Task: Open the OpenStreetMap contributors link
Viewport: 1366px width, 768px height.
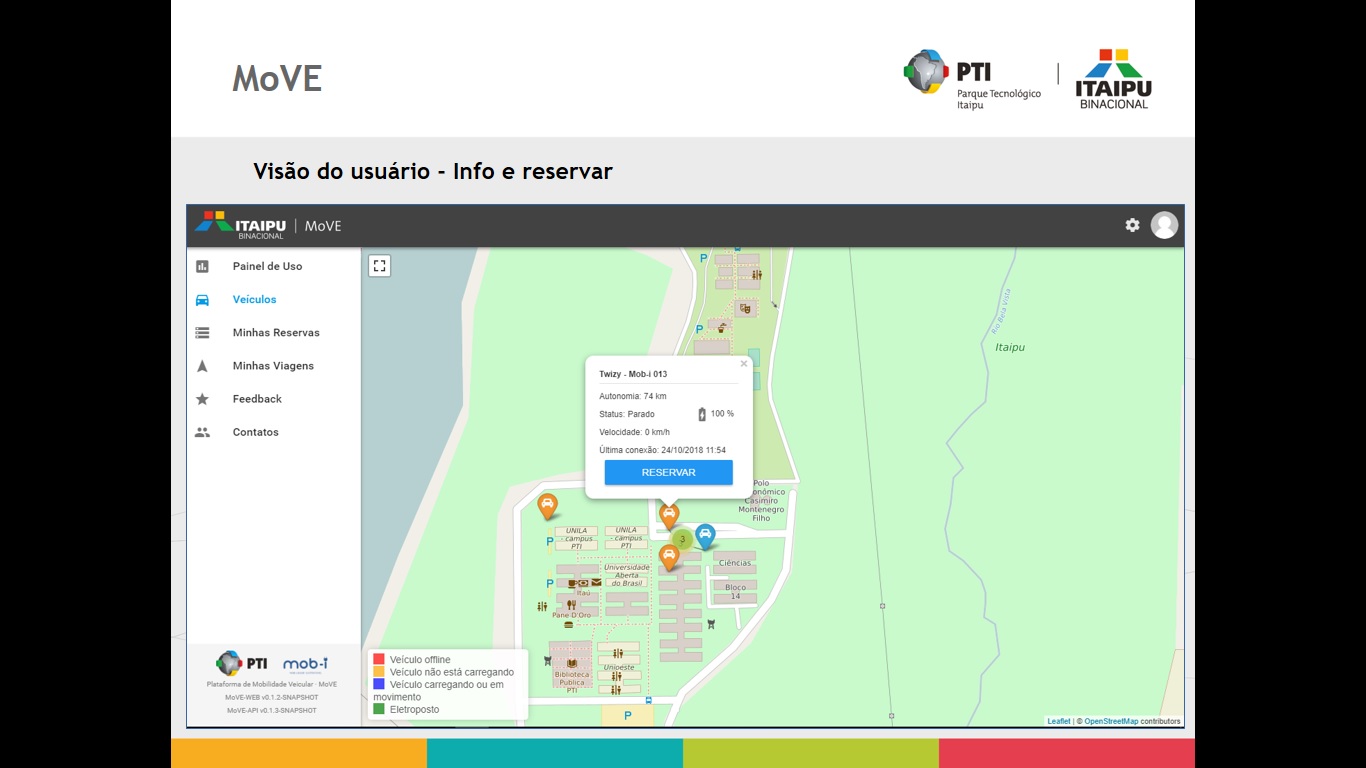Action: [x=1111, y=721]
